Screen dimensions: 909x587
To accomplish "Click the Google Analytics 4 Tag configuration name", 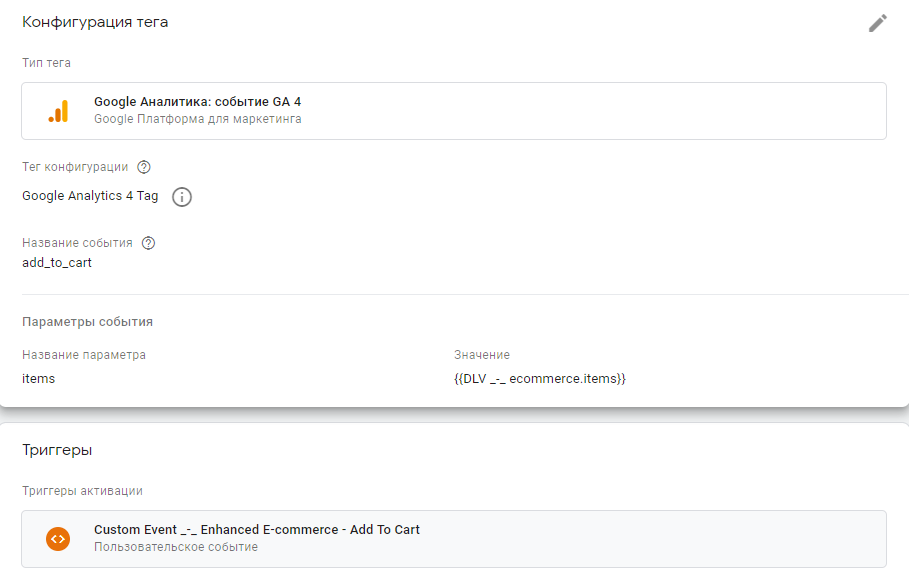I will [x=90, y=196].
